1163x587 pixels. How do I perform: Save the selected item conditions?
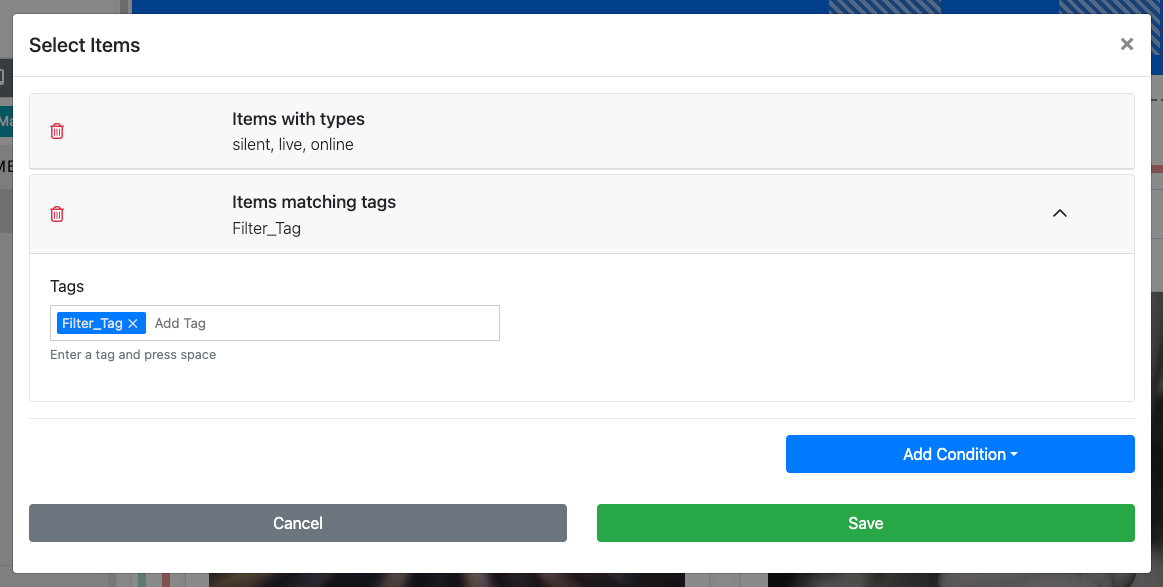tap(865, 523)
